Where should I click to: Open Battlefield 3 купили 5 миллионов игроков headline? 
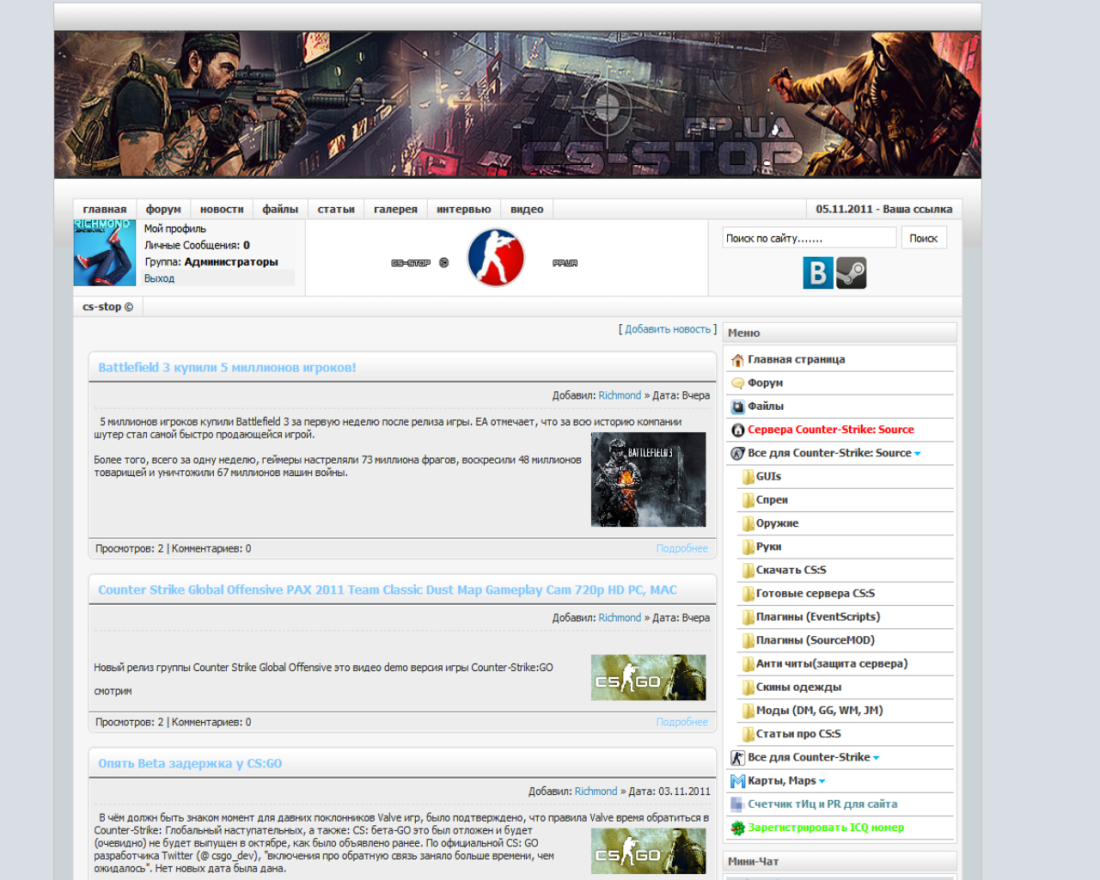227,368
